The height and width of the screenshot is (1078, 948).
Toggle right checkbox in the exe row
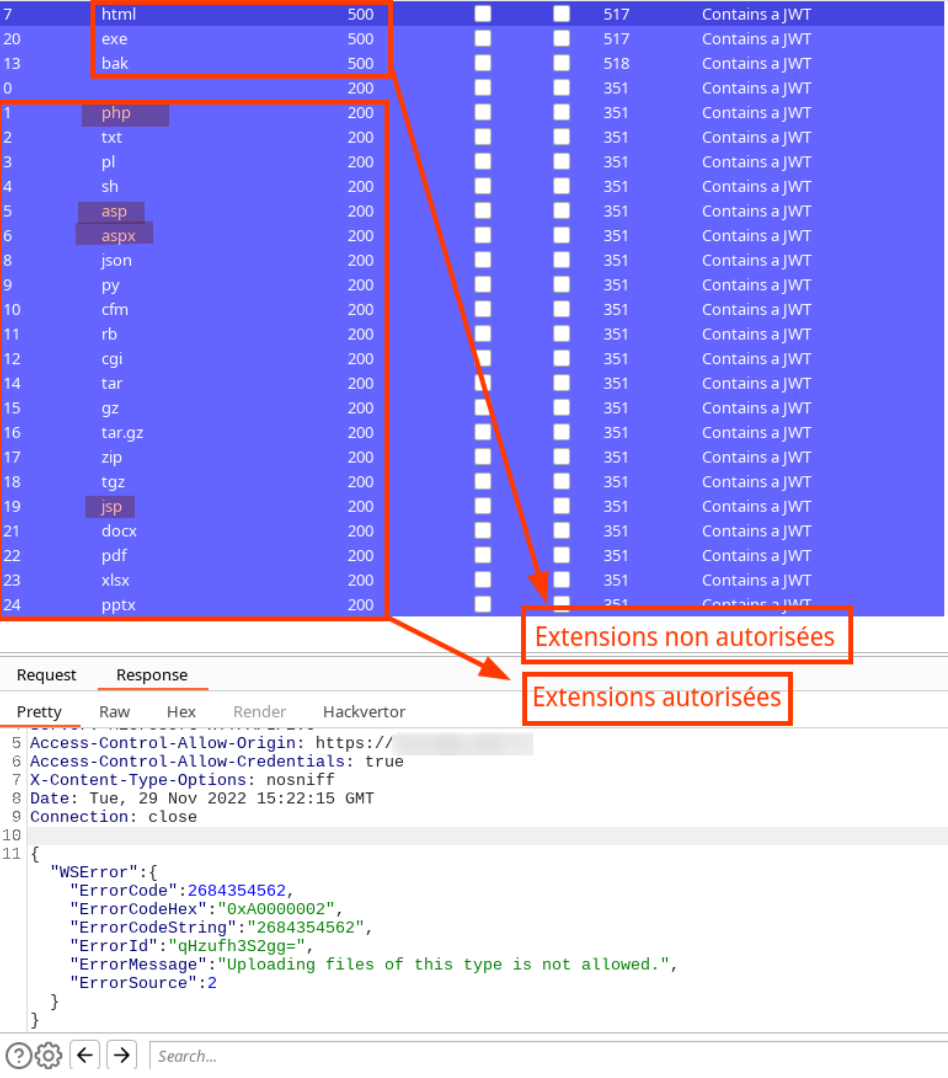[x=562, y=39]
